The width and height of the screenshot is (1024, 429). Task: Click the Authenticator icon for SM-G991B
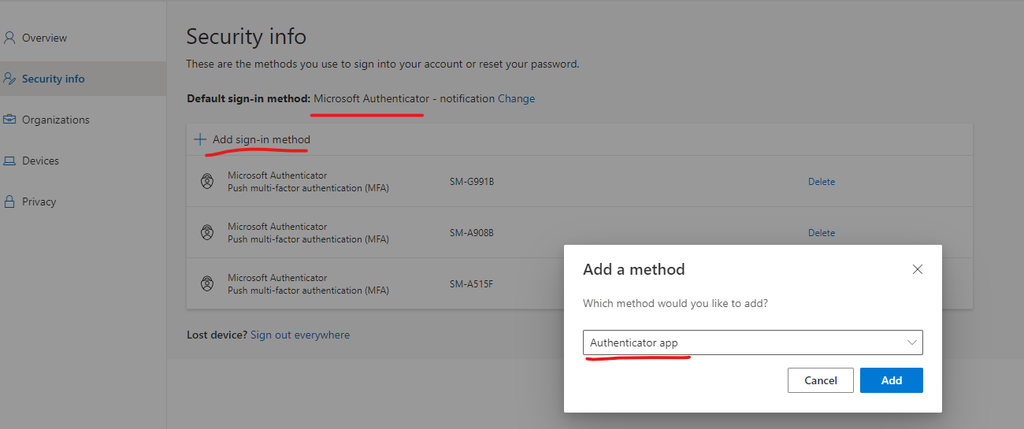[207, 182]
